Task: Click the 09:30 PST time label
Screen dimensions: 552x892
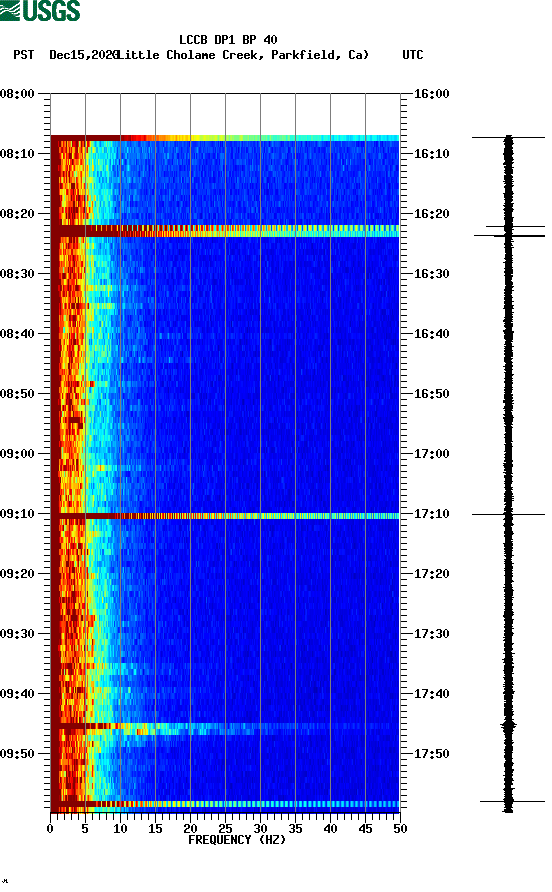Action: [x=18, y=634]
